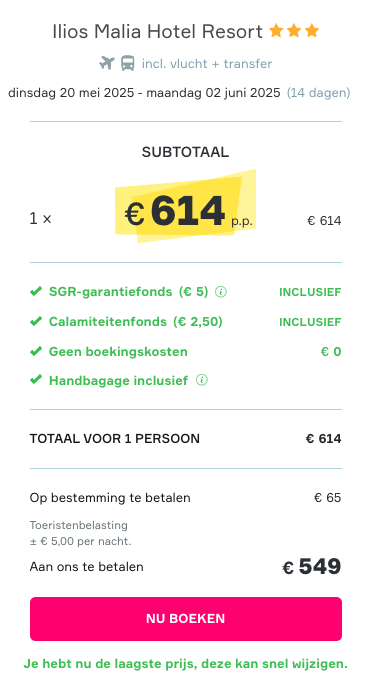Click TOTAAL VOOR 1 PERSOON row
This screenshot has width=365, height=688.
click(186, 439)
